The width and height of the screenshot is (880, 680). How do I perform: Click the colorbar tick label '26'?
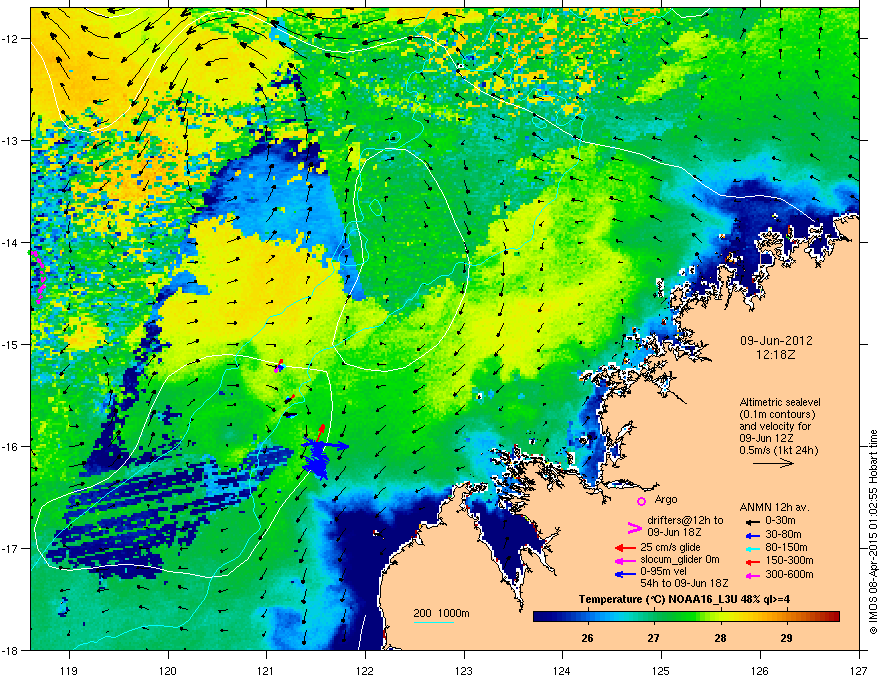coord(587,638)
